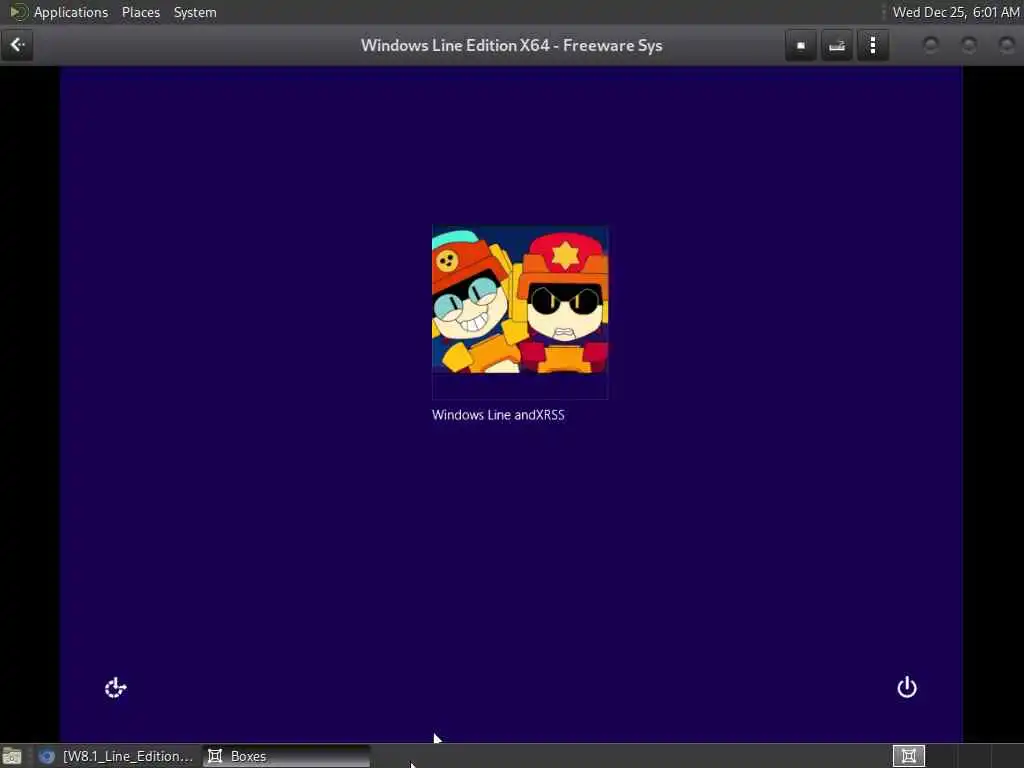Click the middle dimmed round window control
Screen dimensions: 1024x768
pyautogui.click(x=969, y=45)
